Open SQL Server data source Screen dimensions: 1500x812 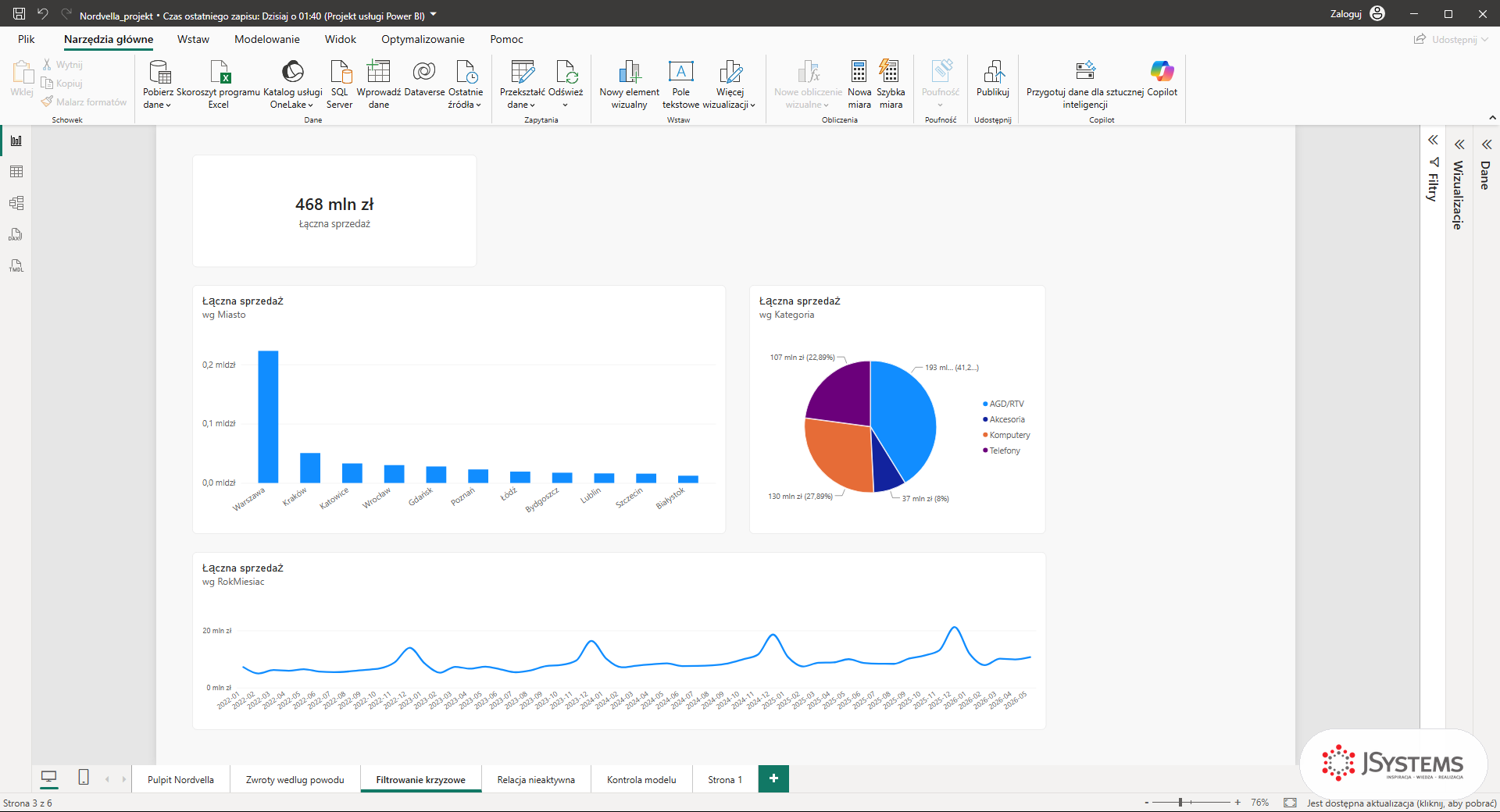340,84
